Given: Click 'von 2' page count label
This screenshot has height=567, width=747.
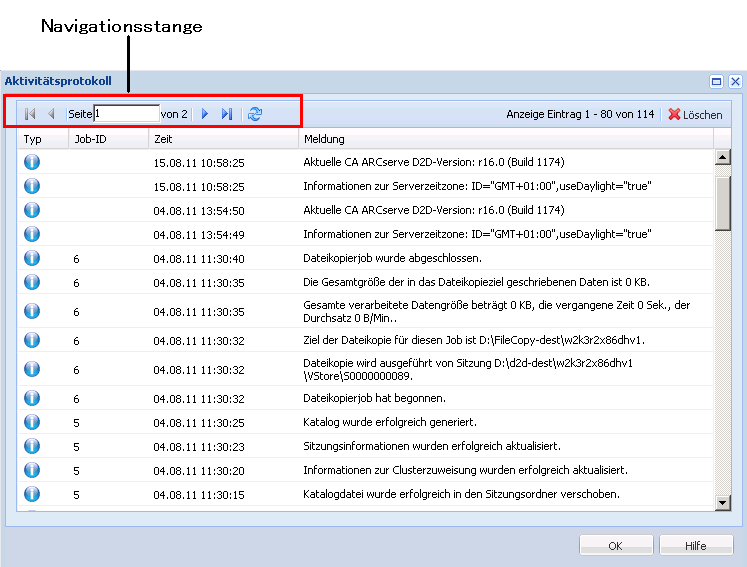Looking at the screenshot, I should (174, 114).
